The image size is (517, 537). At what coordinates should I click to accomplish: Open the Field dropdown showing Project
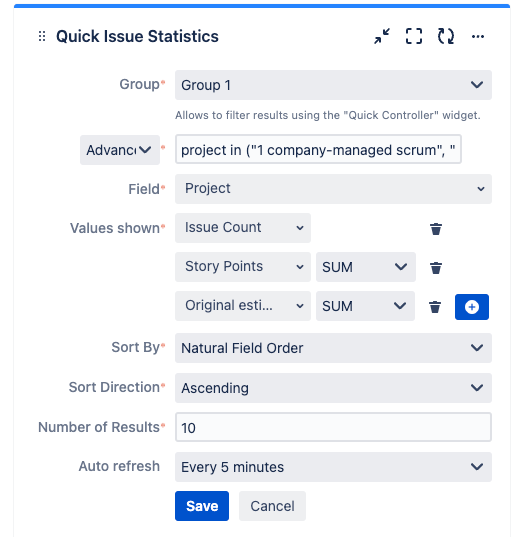click(333, 189)
